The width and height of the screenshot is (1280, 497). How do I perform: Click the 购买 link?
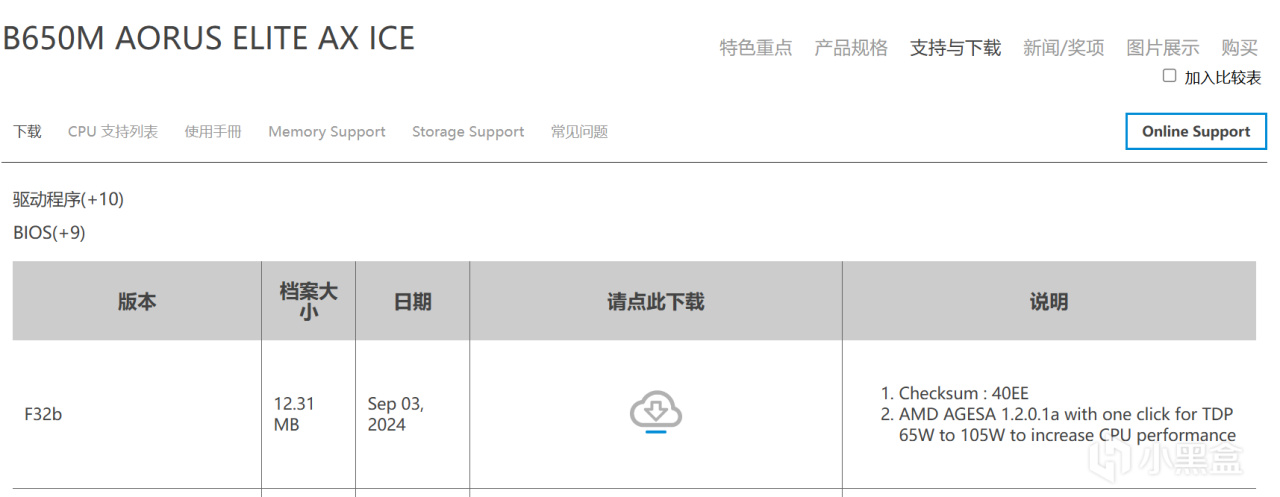pyautogui.click(x=1239, y=47)
